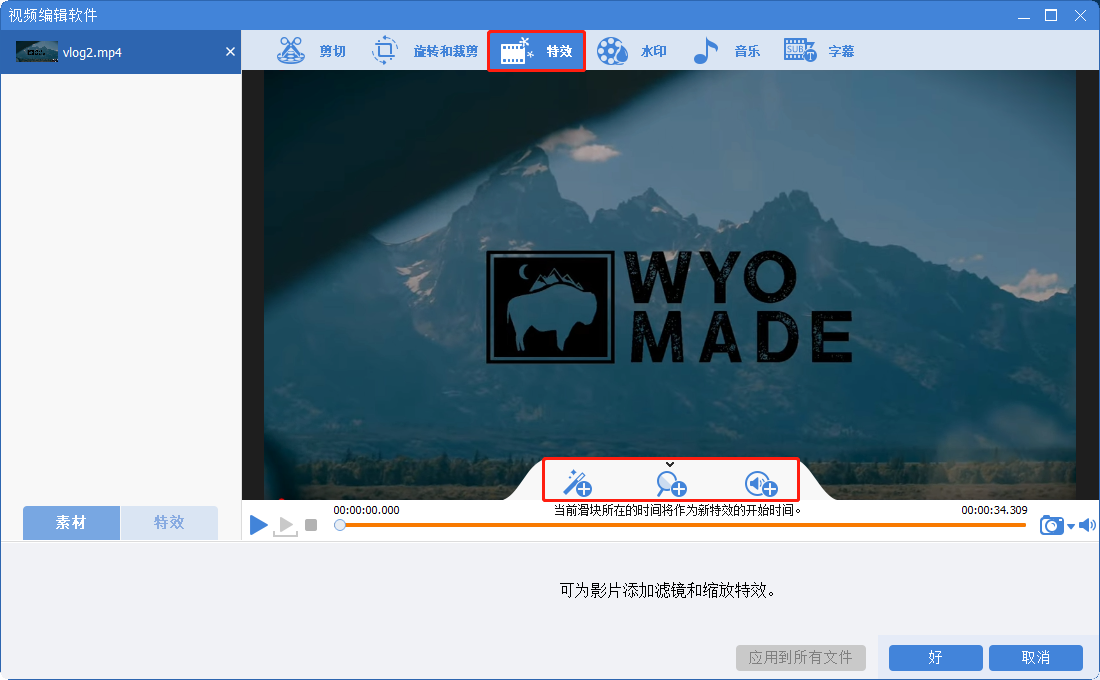Switch to the 特效 tab in left panel
Viewport: 1100px width, 680px height.
(169, 522)
